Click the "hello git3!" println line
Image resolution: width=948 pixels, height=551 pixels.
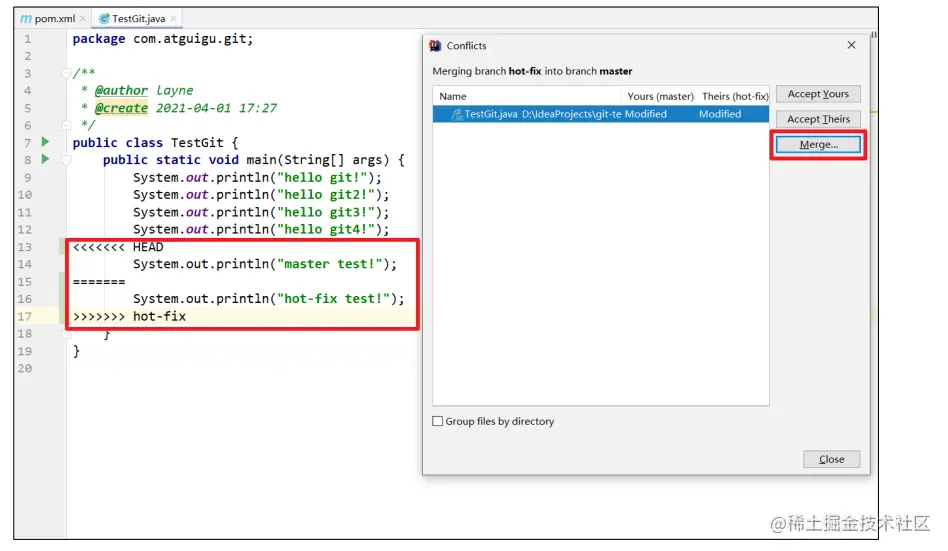261,212
